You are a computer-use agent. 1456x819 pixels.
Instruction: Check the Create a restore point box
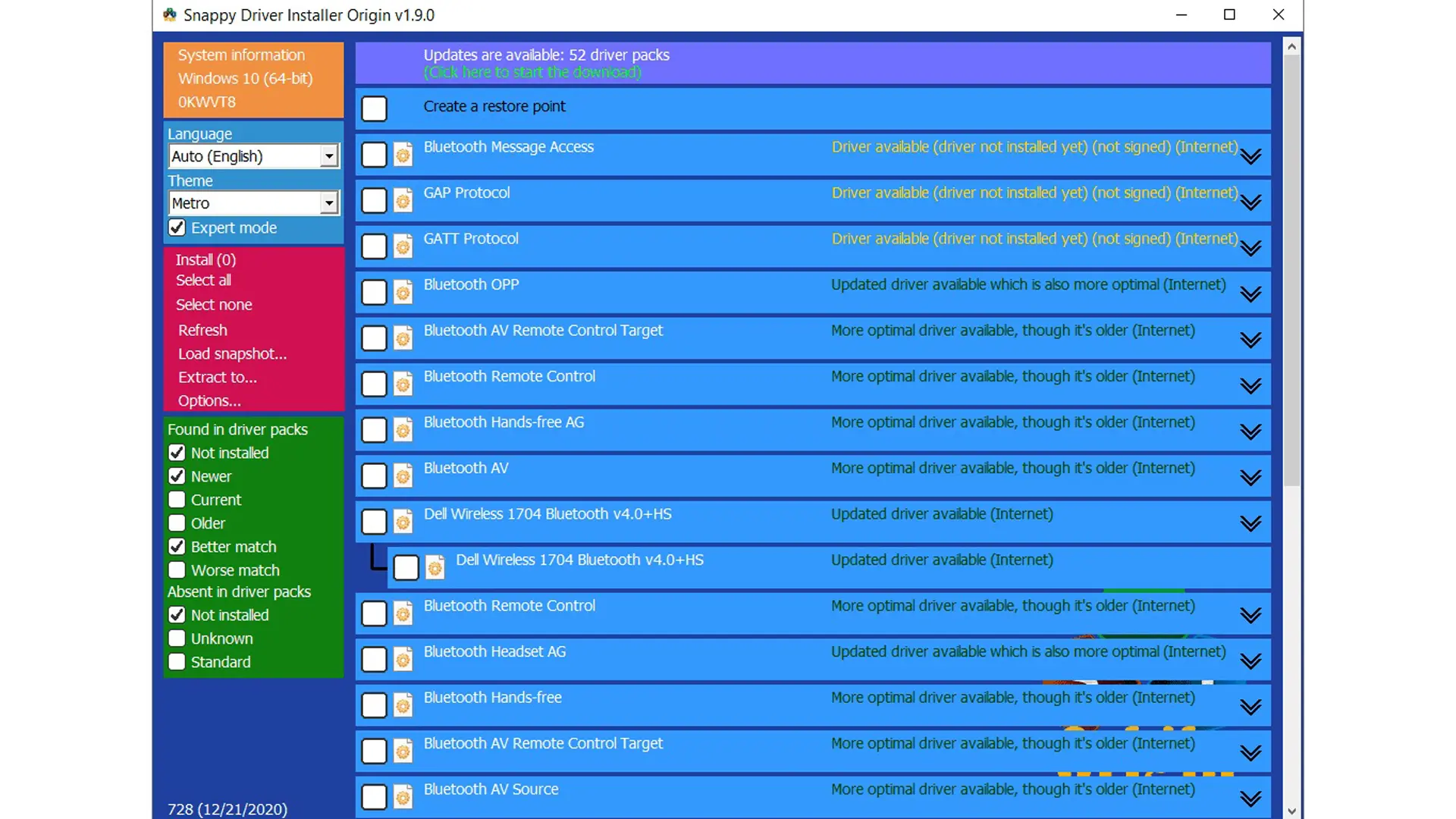coord(374,108)
